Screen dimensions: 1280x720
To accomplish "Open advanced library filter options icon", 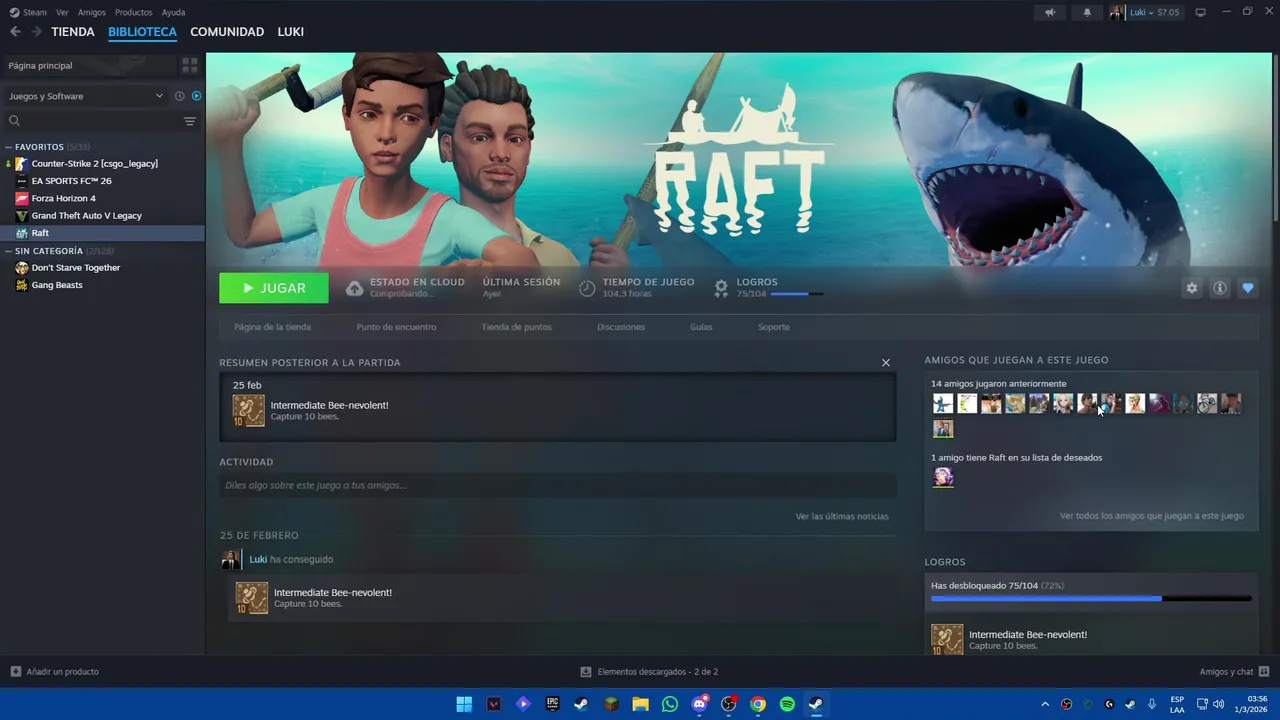I will 189,121.
